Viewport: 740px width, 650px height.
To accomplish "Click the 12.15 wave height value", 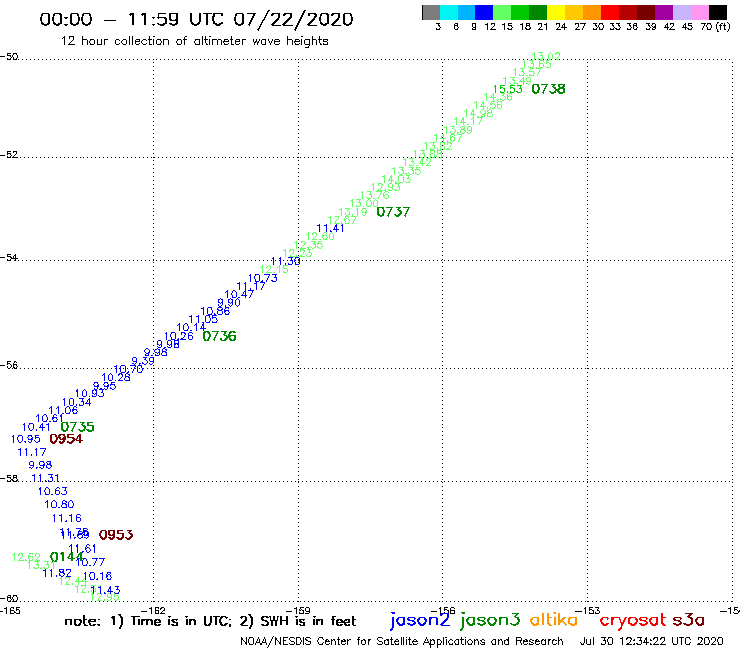I will coord(274,270).
